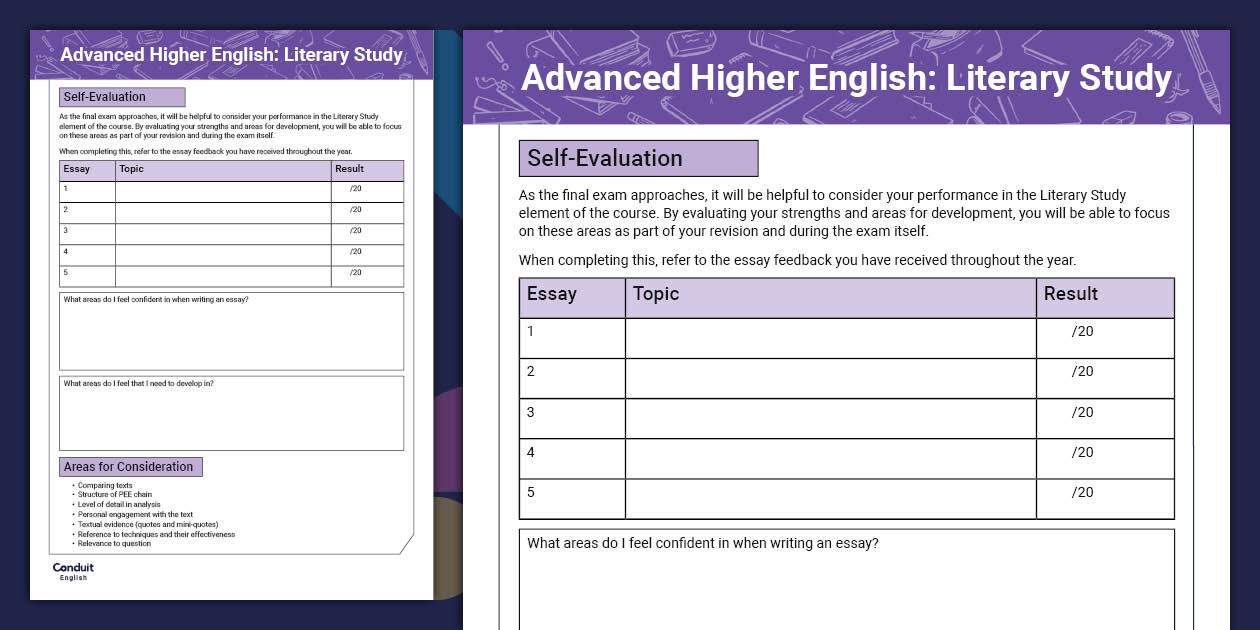
Task: Select the bullet item 'Comparing texts'
Action: (105, 485)
